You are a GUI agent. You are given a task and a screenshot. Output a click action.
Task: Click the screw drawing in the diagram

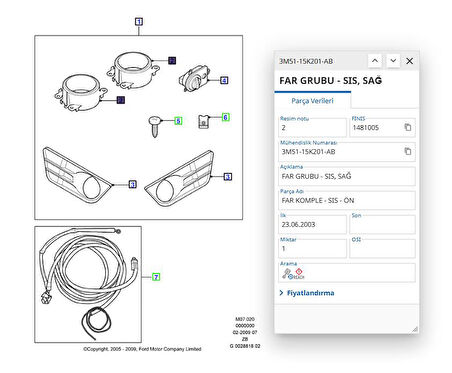[155, 126]
